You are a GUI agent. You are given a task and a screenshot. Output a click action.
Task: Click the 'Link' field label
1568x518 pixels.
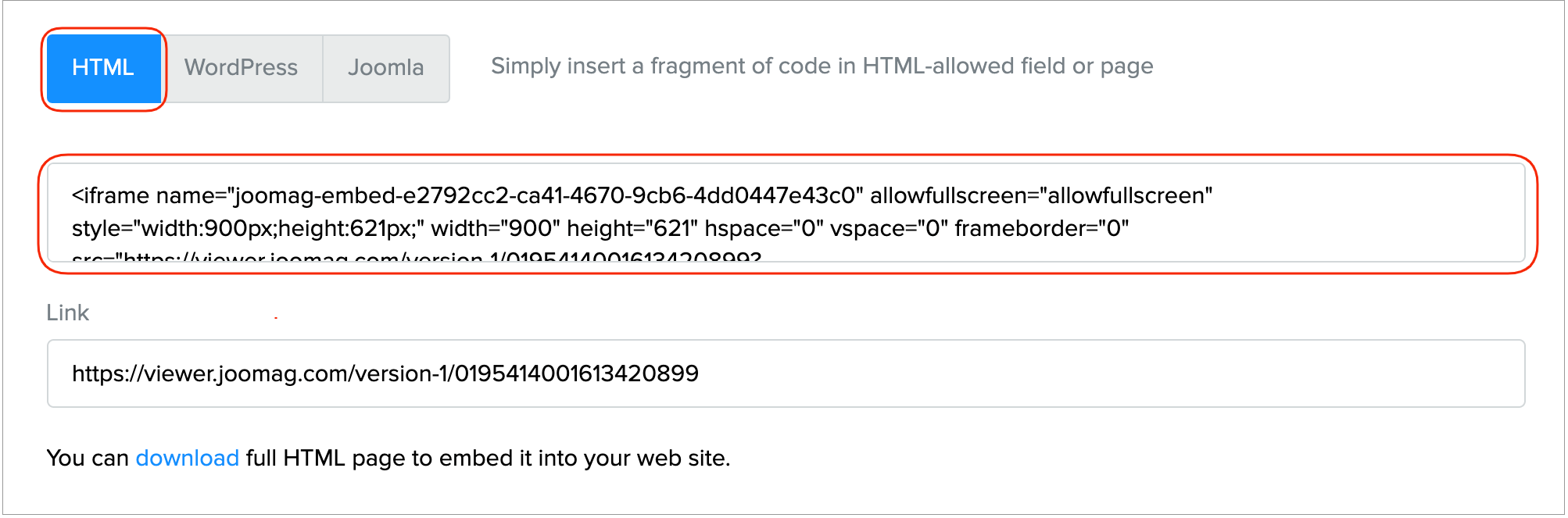point(68,313)
